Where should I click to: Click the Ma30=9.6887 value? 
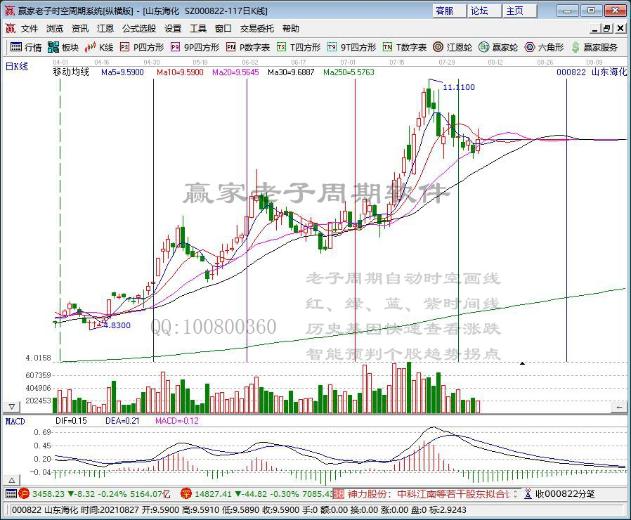(291, 72)
